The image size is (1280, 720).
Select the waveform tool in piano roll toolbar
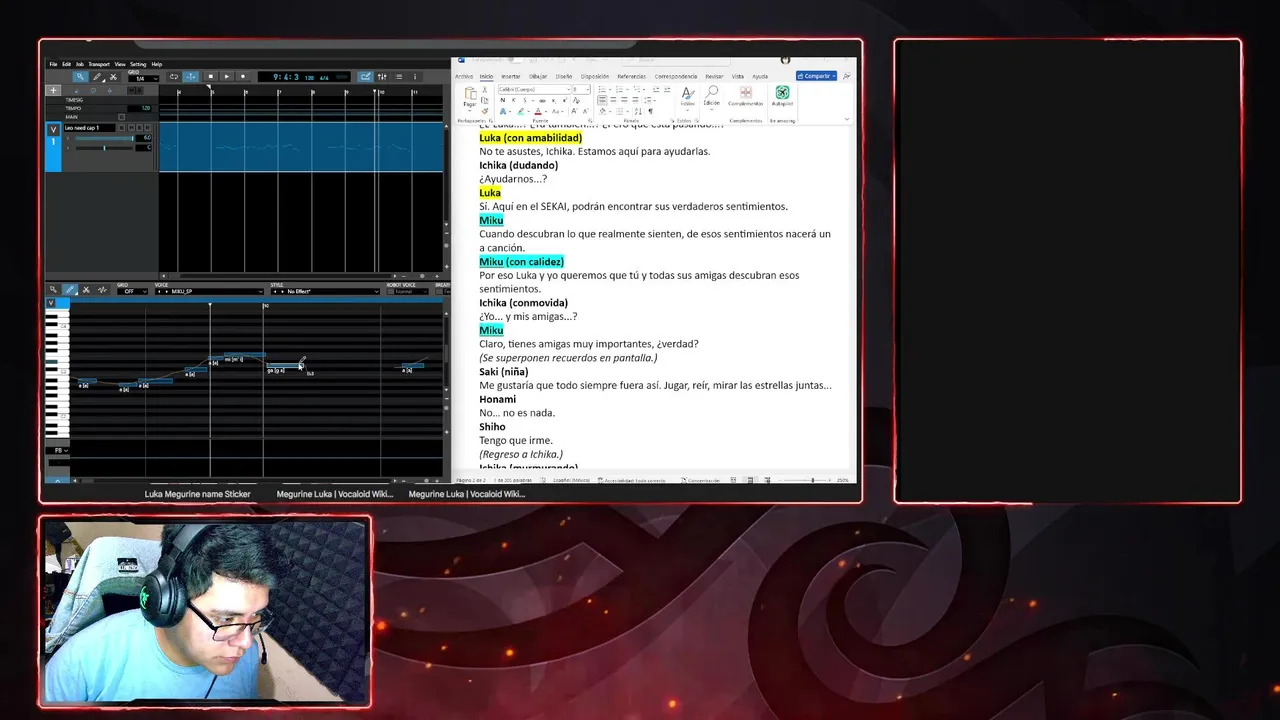click(x=102, y=290)
